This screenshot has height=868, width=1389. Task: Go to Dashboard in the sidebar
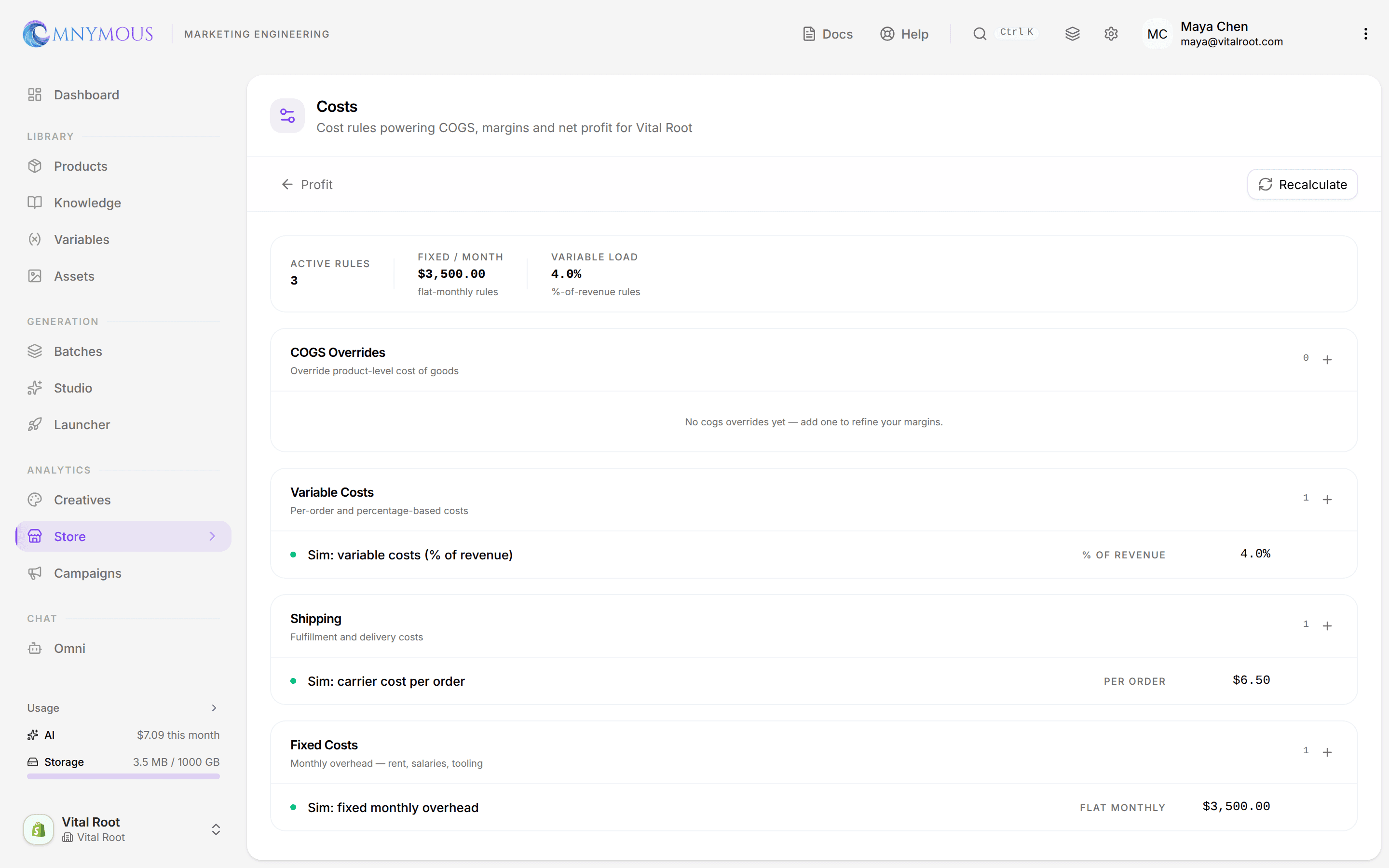[123, 95]
